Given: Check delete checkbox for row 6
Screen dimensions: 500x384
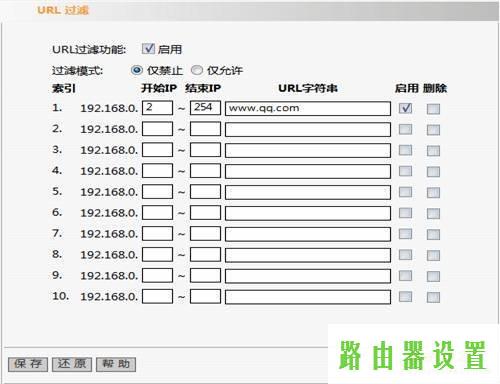Looking at the screenshot, I should point(433,214).
